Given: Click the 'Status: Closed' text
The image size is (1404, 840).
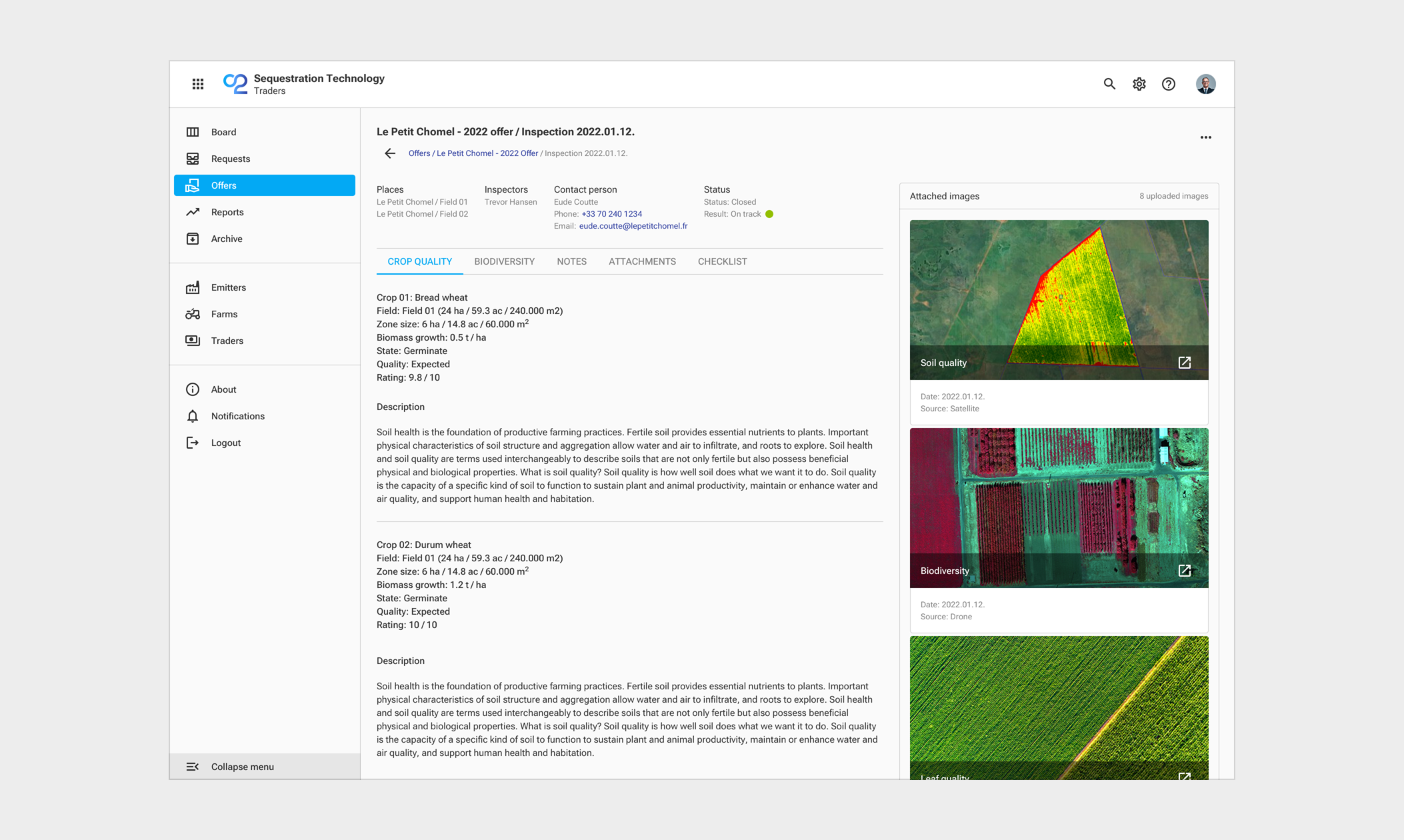Looking at the screenshot, I should 730,202.
